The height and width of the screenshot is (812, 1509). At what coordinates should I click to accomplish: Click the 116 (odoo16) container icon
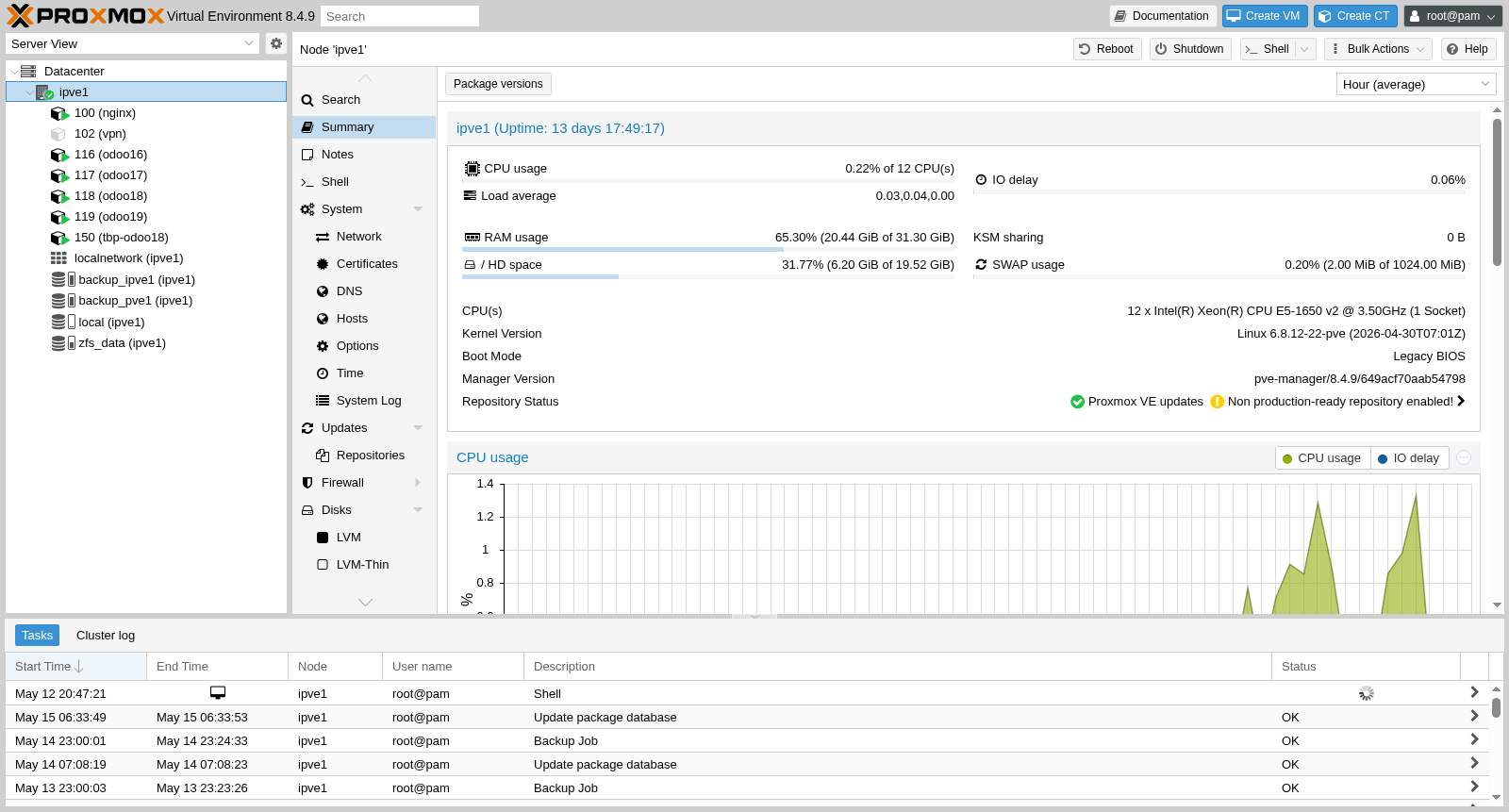[59, 155]
